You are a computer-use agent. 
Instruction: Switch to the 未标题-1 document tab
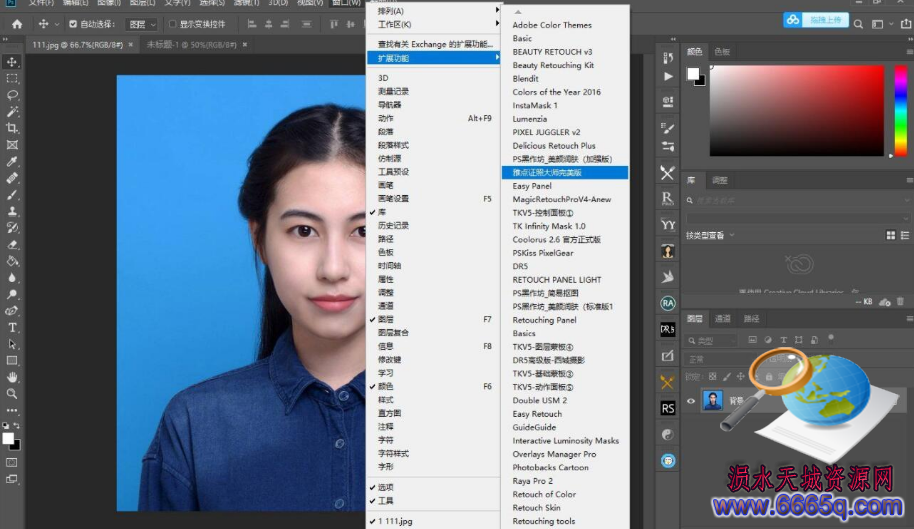(x=191, y=44)
